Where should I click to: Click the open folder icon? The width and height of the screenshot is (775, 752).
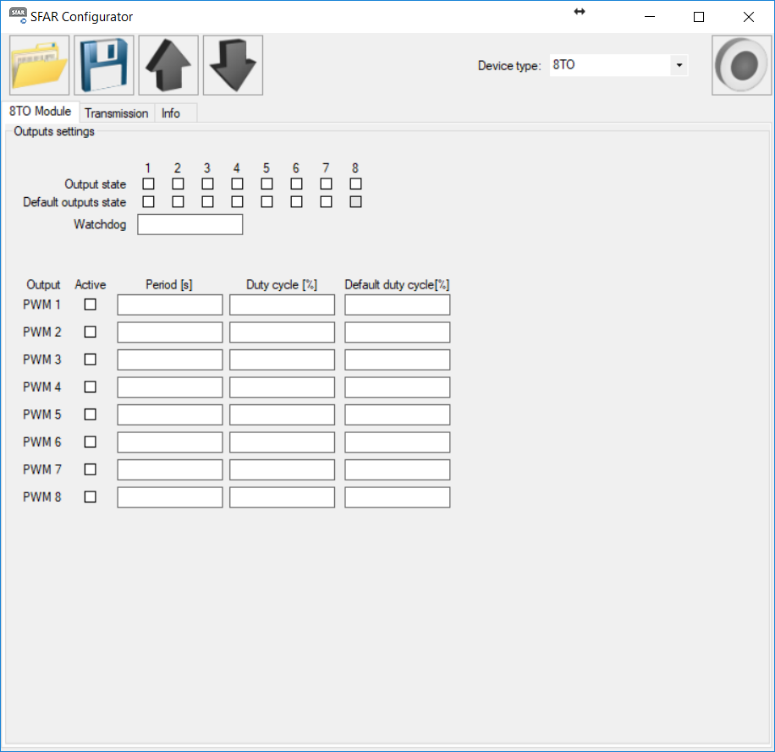[x=40, y=66]
